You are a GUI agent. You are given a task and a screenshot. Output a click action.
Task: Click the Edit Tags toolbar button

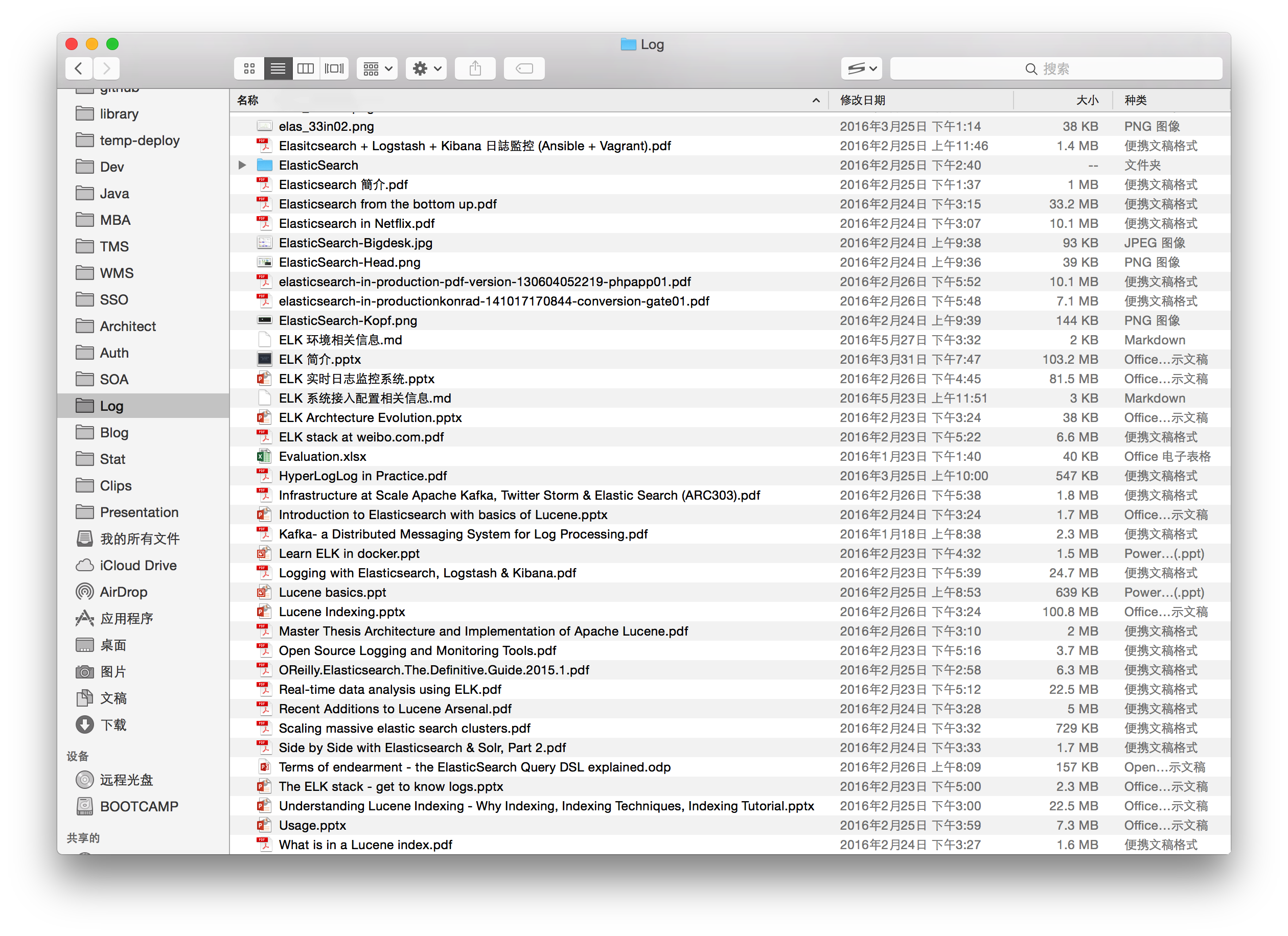(x=523, y=68)
